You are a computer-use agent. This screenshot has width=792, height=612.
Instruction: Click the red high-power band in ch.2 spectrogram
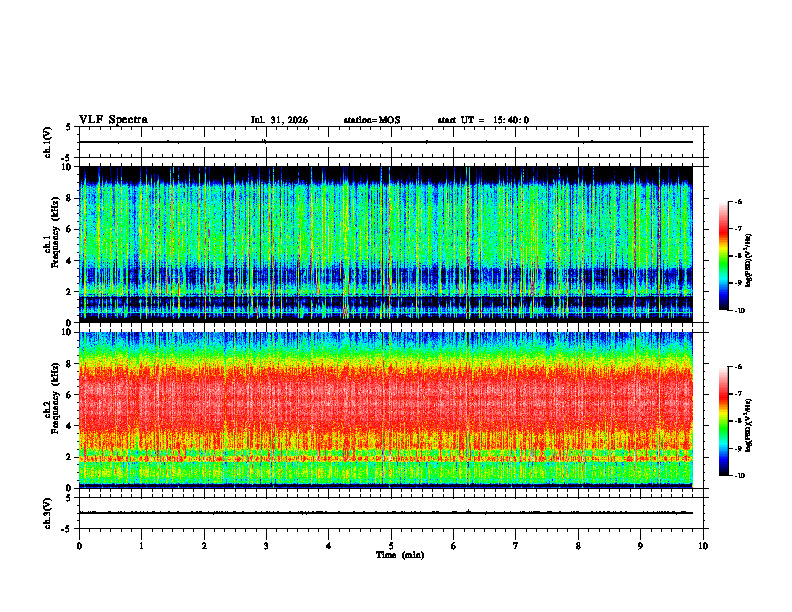(x=386, y=399)
